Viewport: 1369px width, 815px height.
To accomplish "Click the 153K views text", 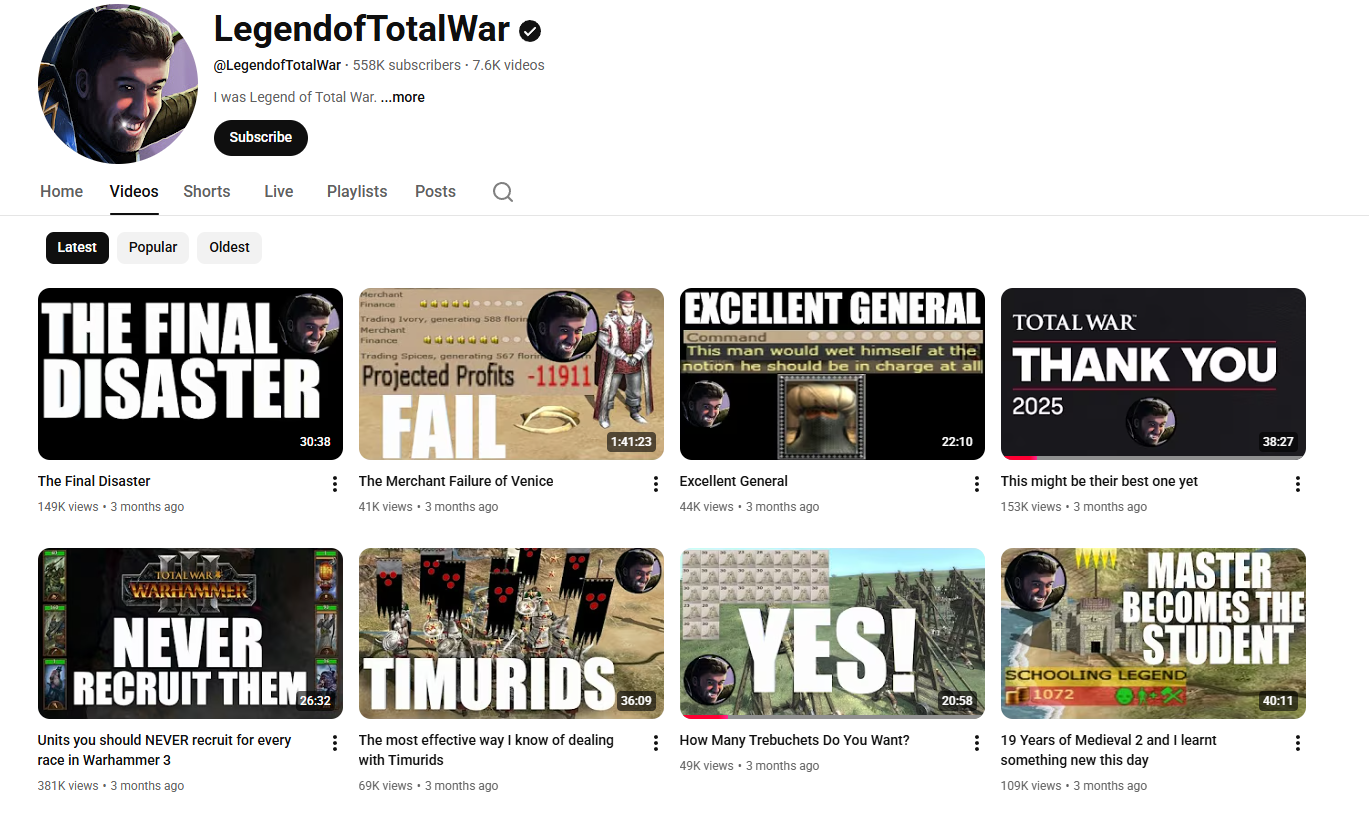I will 1031,507.
